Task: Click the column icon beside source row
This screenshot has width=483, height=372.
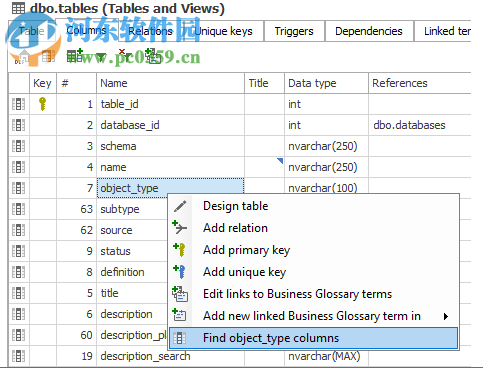Action: [18, 230]
